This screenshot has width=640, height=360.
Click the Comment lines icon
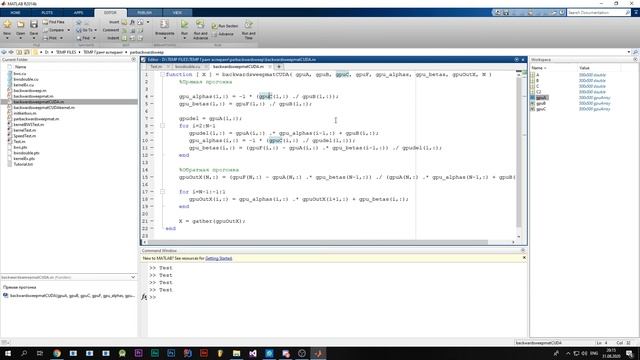coord(124,30)
